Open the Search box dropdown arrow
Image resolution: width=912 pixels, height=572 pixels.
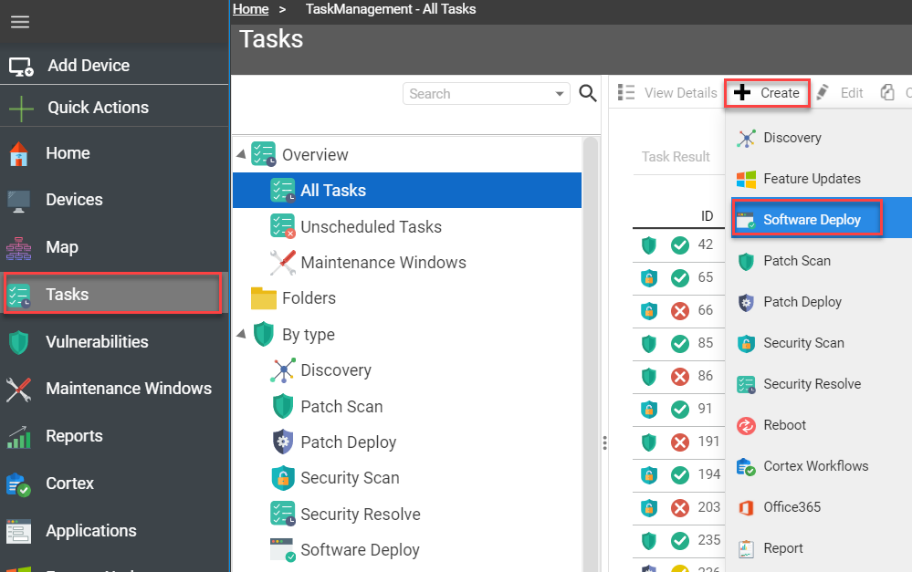pos(559,94)
